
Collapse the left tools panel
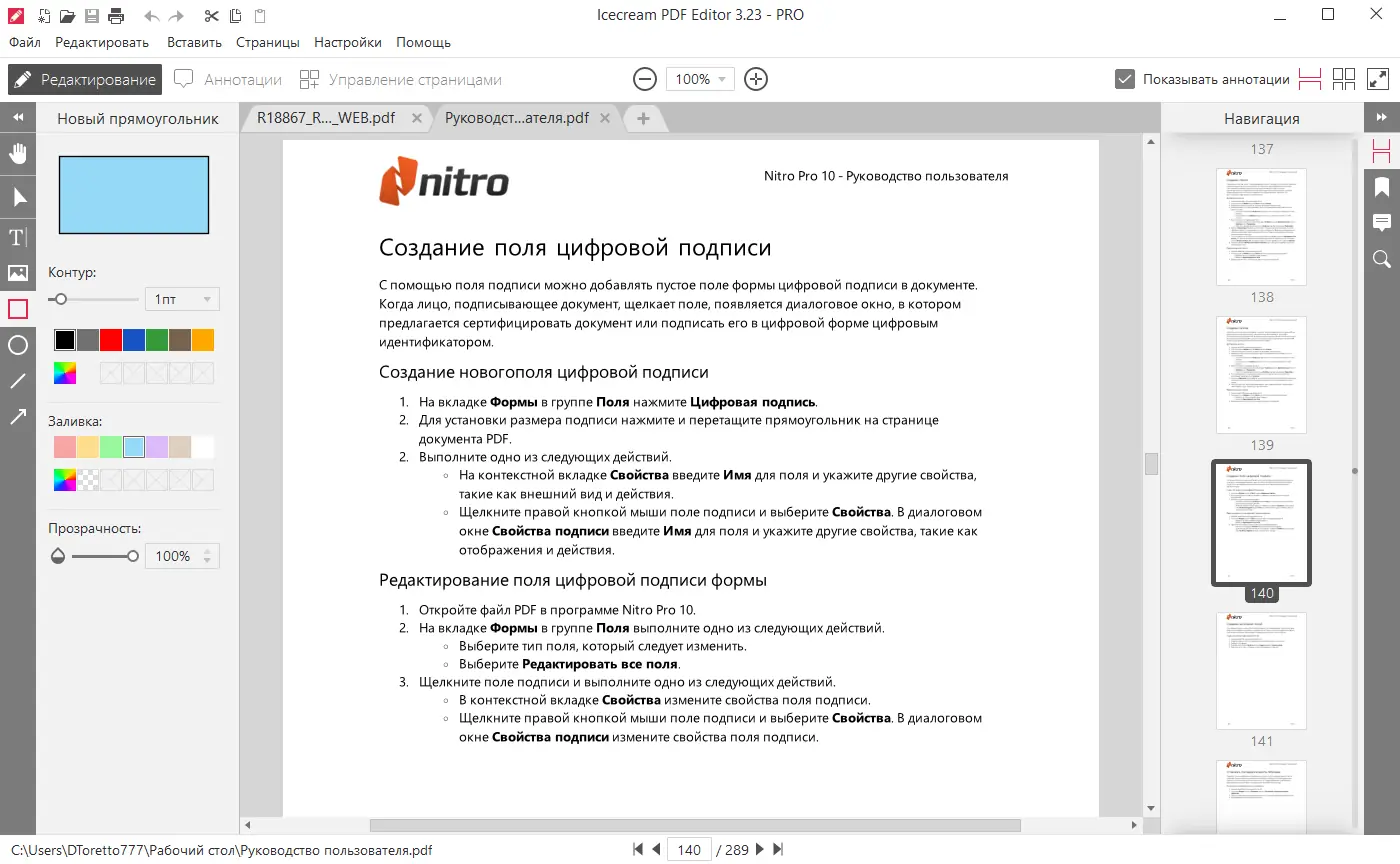[x=17, y=117]
